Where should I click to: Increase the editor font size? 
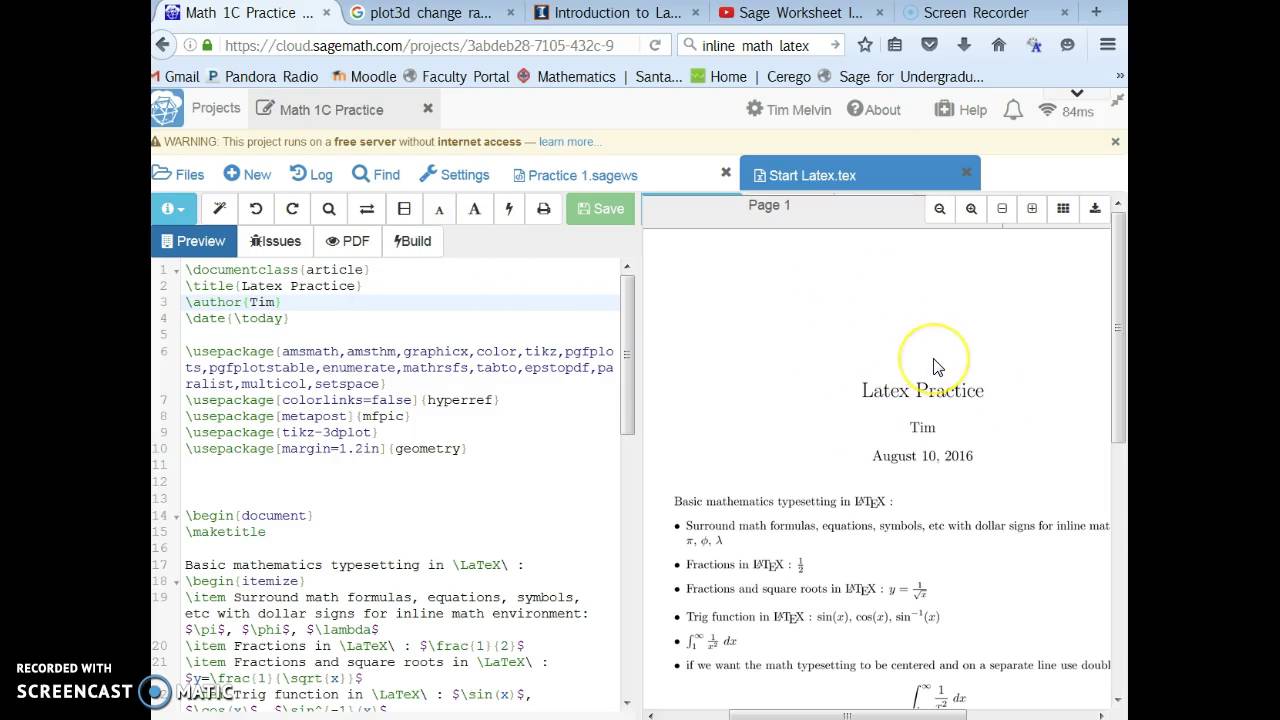coord(474,208)
